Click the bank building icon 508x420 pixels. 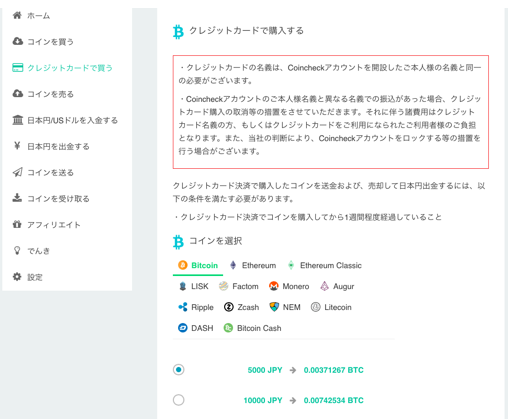(17, 120)
